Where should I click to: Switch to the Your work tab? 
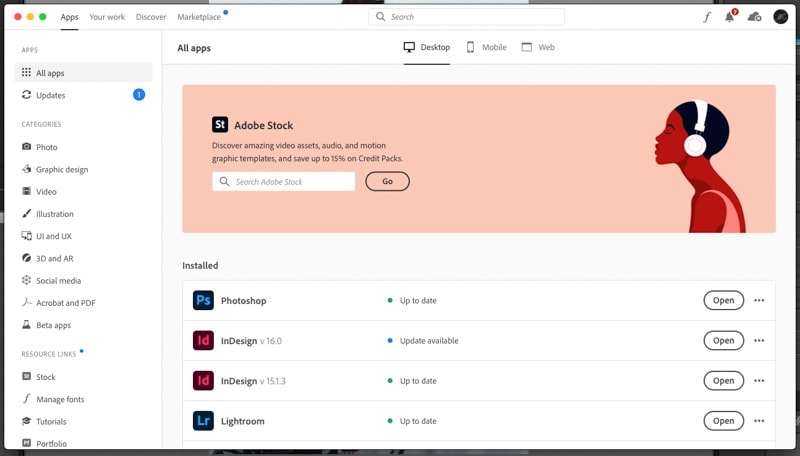click(107, 17)
